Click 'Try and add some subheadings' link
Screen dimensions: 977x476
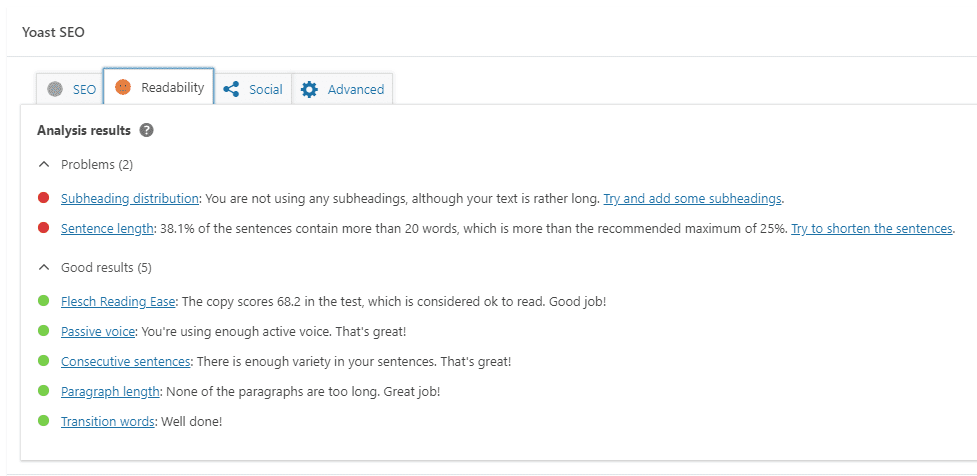[692, 199]
